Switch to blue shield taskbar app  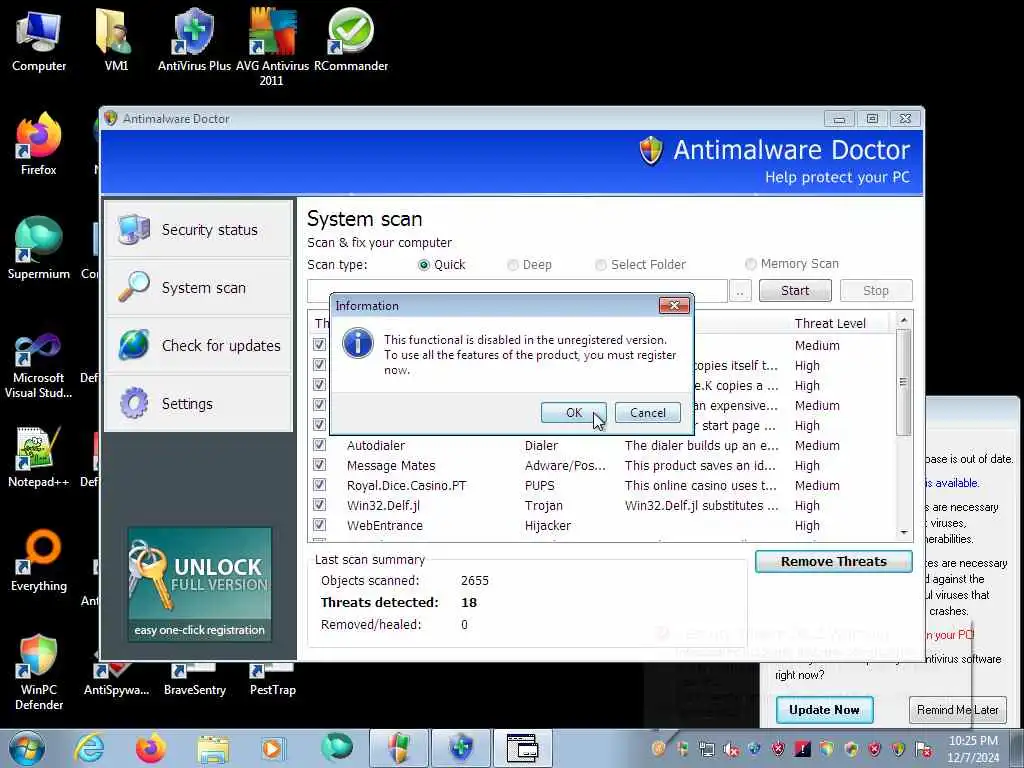pos(460,748)
